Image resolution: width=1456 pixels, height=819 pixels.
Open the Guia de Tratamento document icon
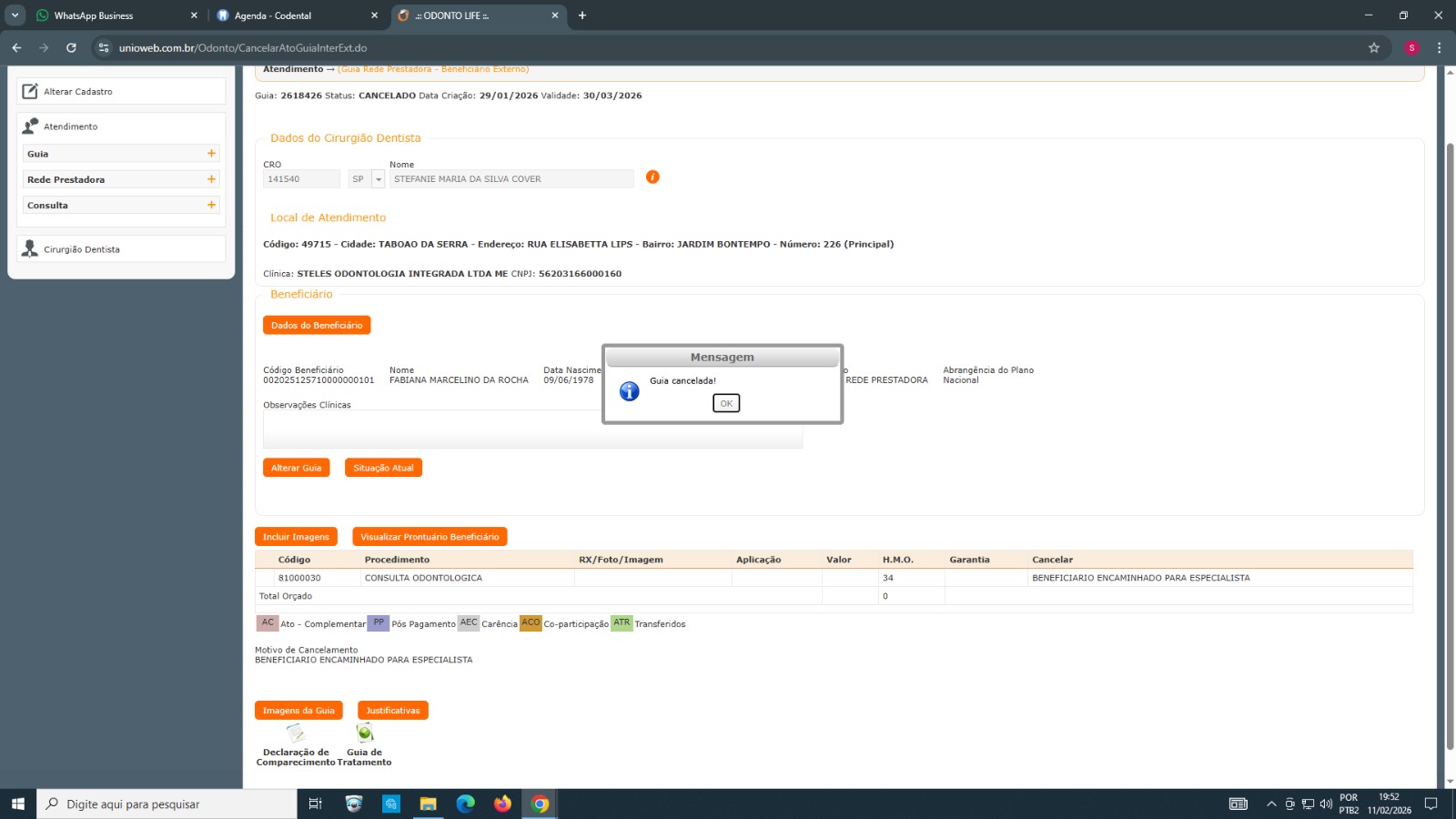tap(365, 733)
